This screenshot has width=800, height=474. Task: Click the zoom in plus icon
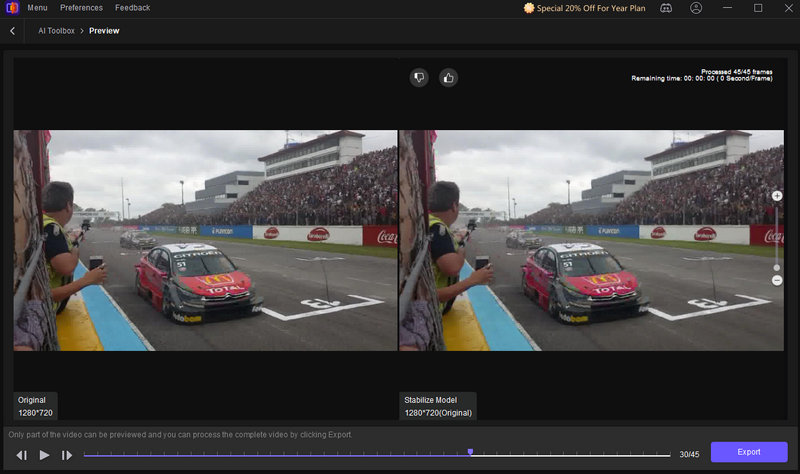[777, 197]
